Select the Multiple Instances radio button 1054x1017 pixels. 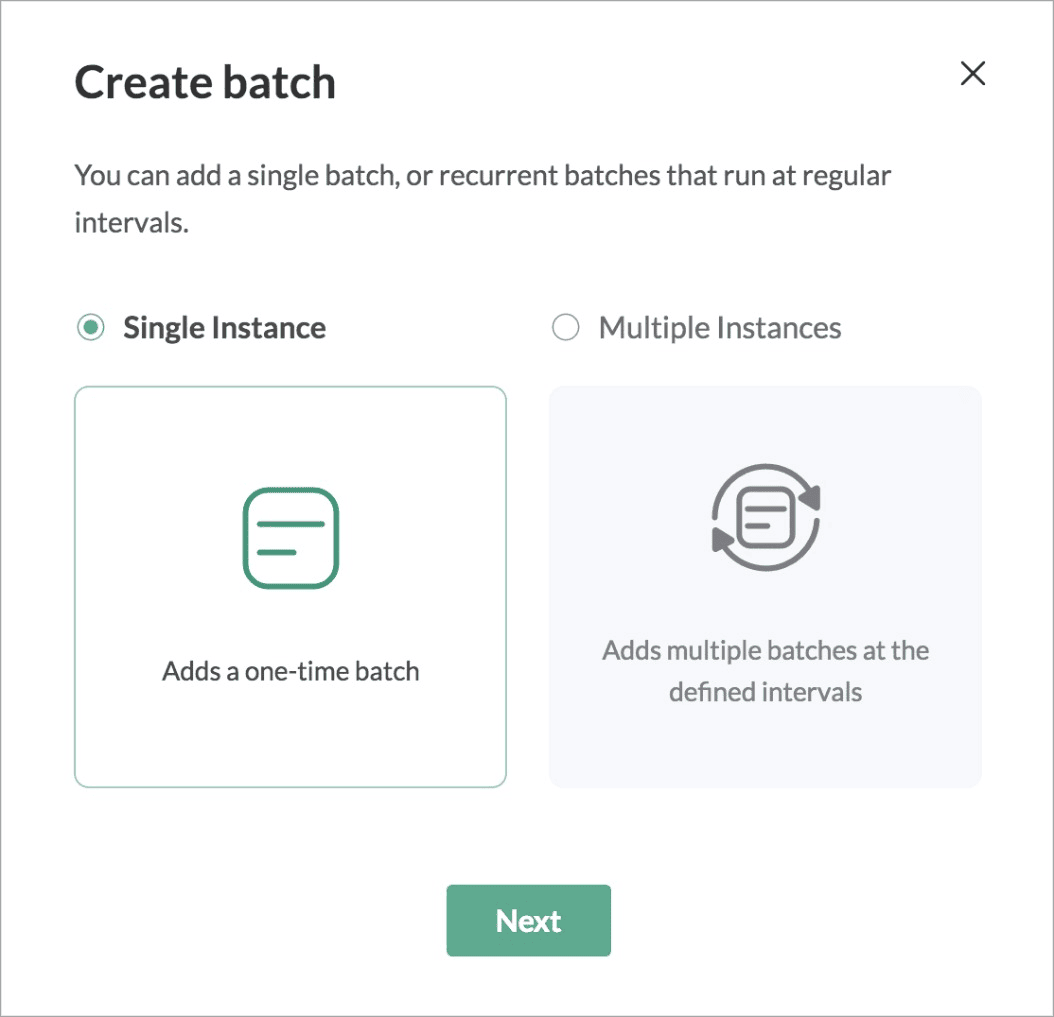[x=566, y=328]
